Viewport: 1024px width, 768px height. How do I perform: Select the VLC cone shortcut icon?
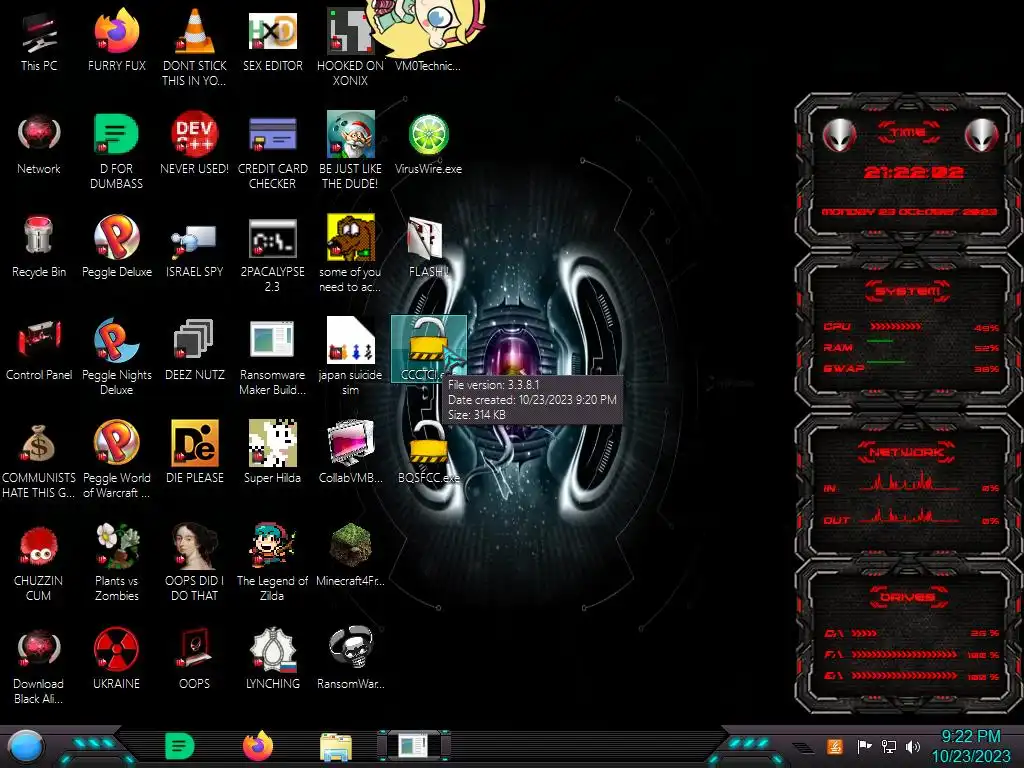[x=194, y=47]
